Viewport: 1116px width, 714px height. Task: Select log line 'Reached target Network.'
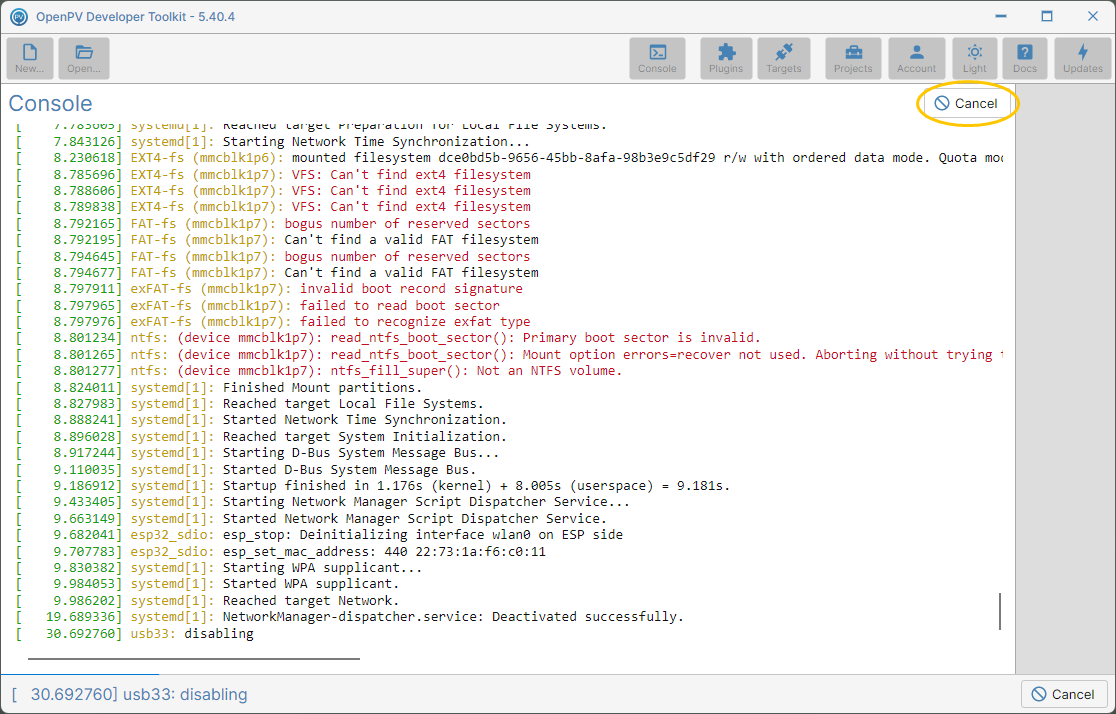208,601
